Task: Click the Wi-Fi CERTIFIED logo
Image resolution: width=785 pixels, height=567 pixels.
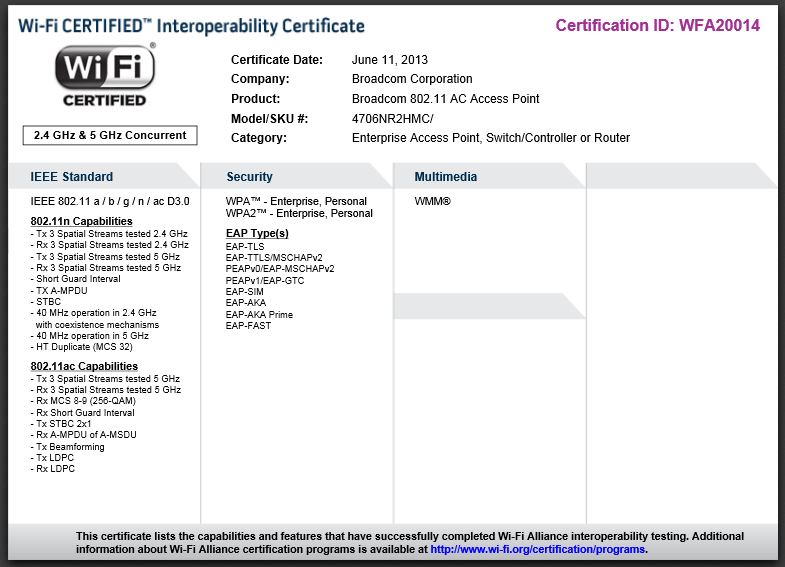Action: 105,75
